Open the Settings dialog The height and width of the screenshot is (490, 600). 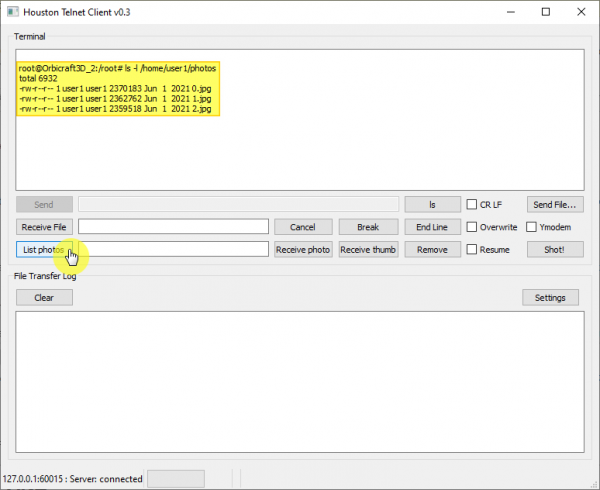point(550,297)
